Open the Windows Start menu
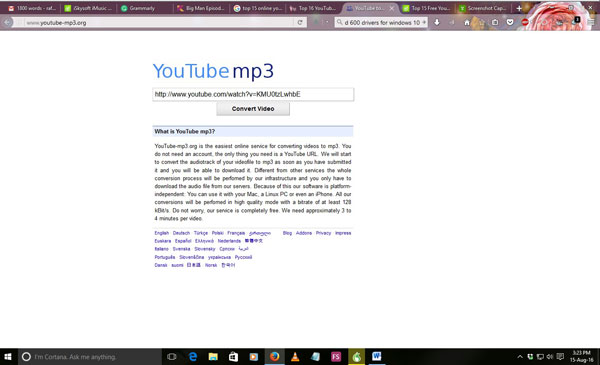 (x=8, y=357)
